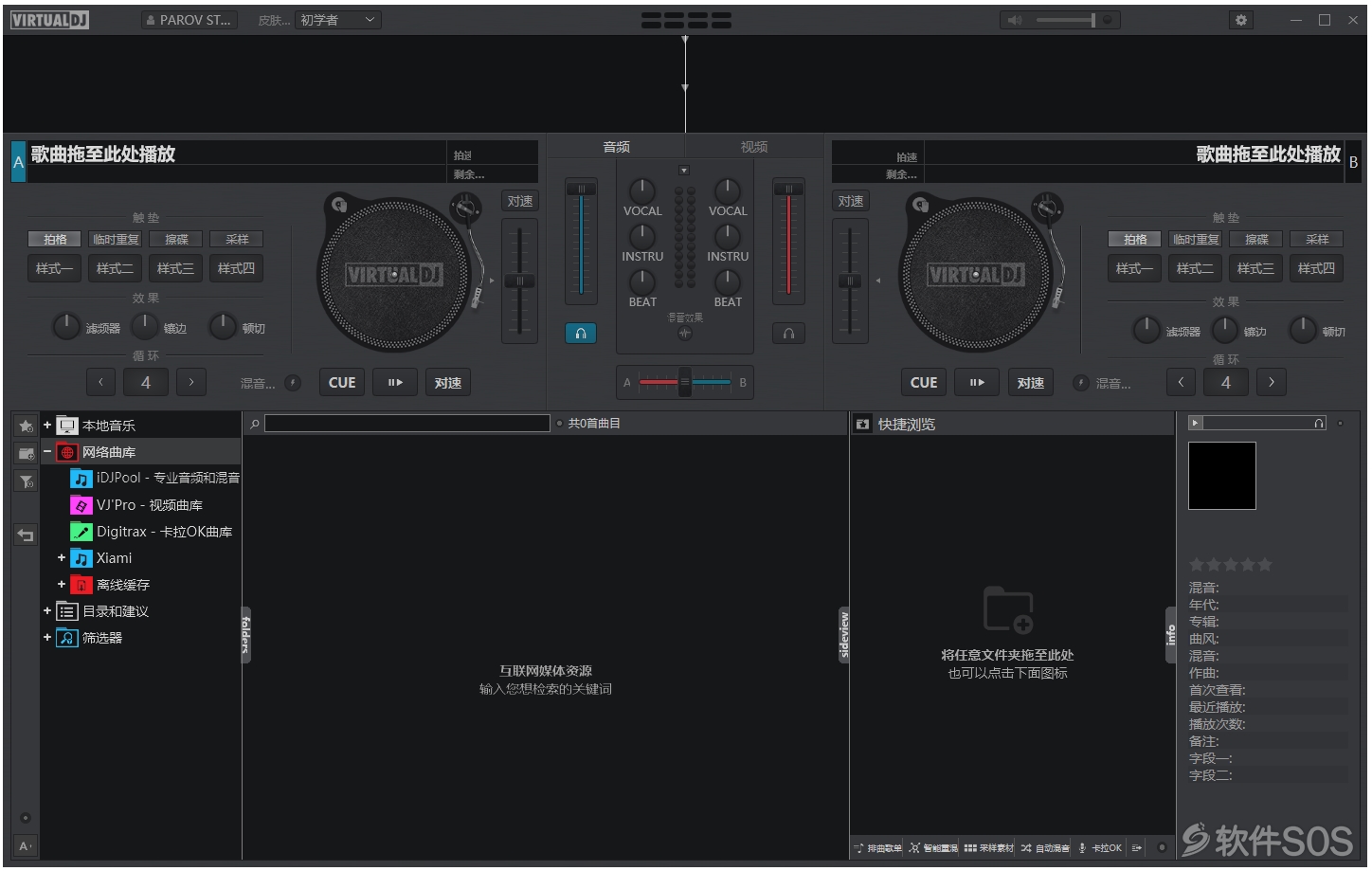Click deck B CUE button

pos(924,383)
